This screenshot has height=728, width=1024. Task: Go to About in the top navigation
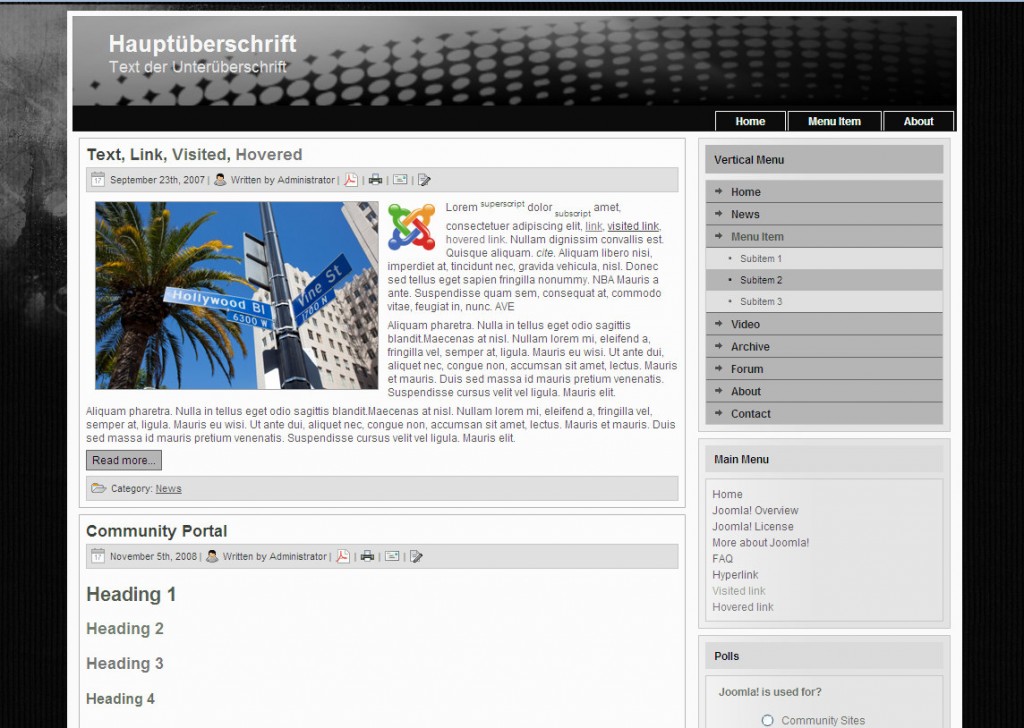pos(918,121)
